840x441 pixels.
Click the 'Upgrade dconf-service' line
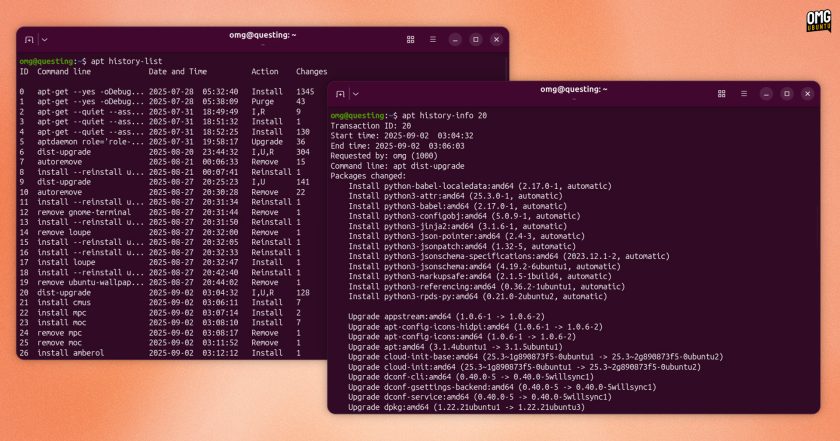(x=480, y=397)
